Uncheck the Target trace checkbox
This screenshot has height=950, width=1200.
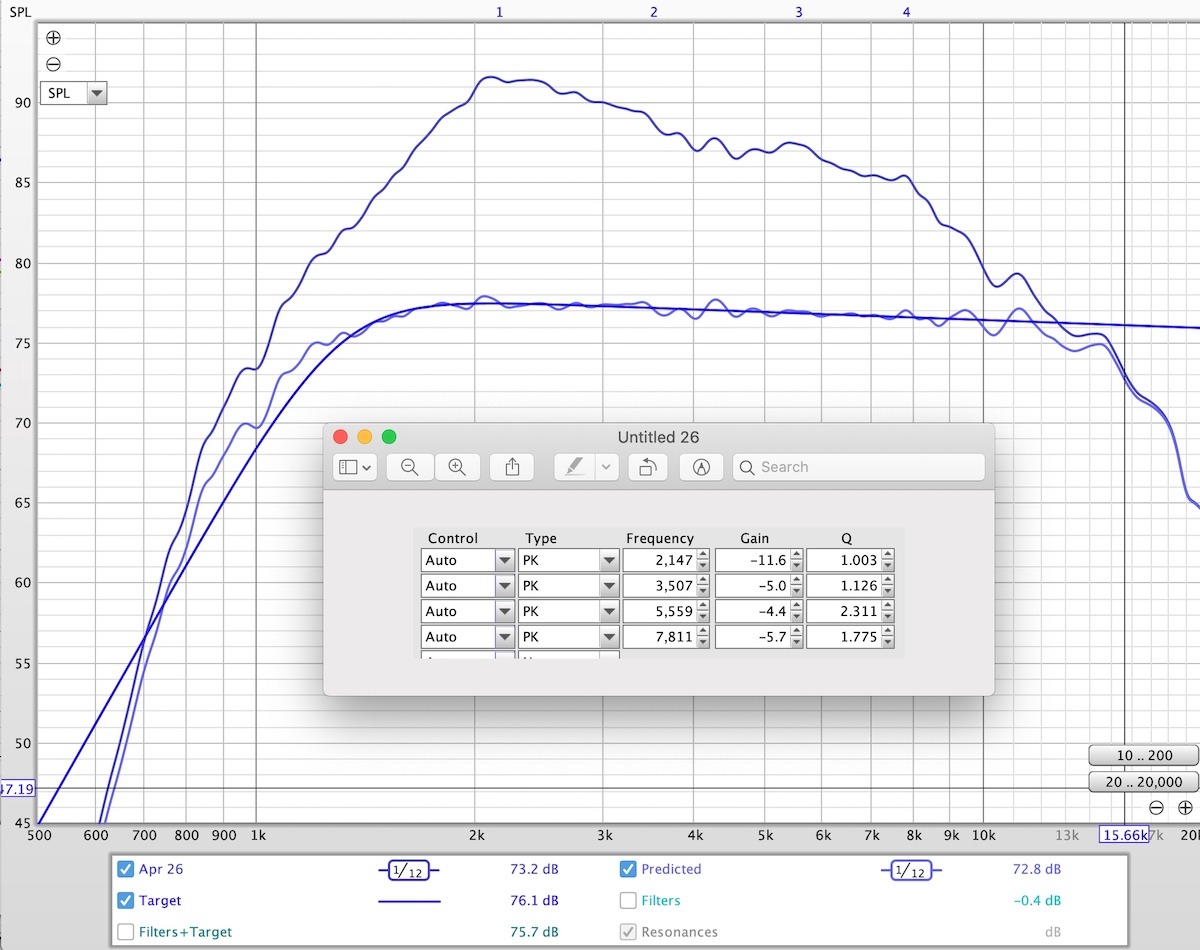[125, 900]
